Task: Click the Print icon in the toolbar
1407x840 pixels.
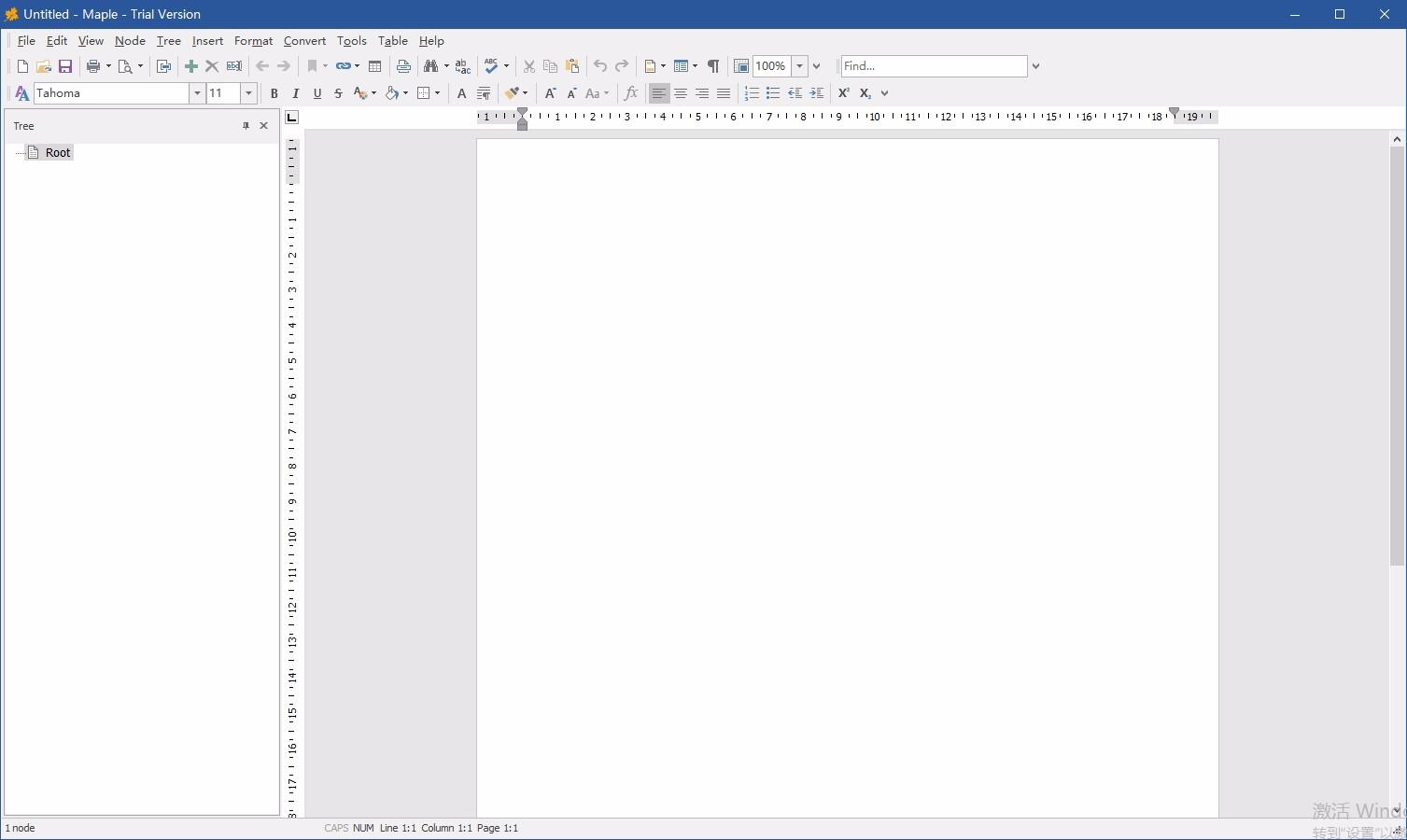Action: [x=92, y=66]
